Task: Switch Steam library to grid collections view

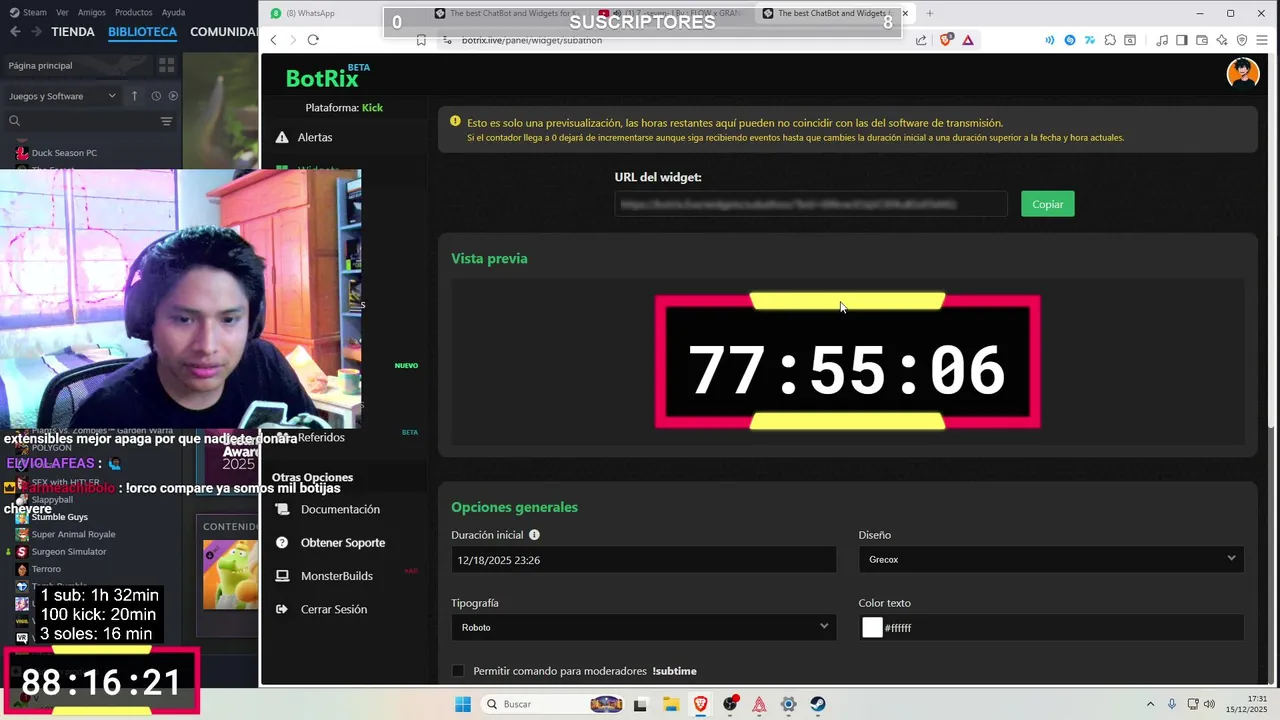Action: coord(166,65)
